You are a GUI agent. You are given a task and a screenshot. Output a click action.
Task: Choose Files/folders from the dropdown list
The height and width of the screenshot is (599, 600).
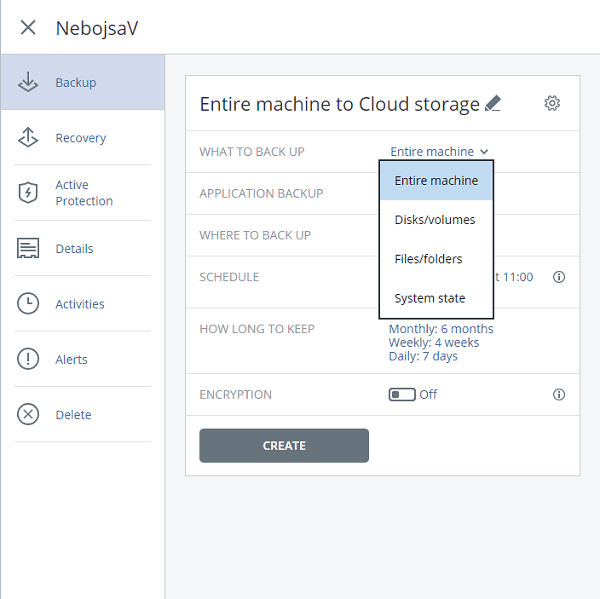(x=436, y=259)
